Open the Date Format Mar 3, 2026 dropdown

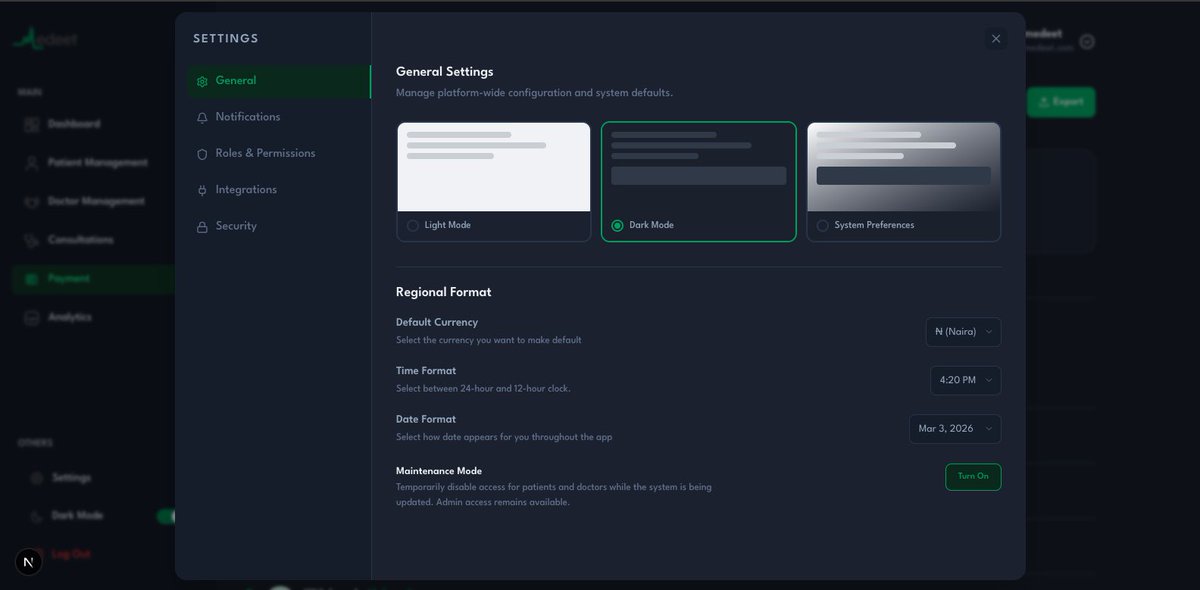click(x=955, y=429)
